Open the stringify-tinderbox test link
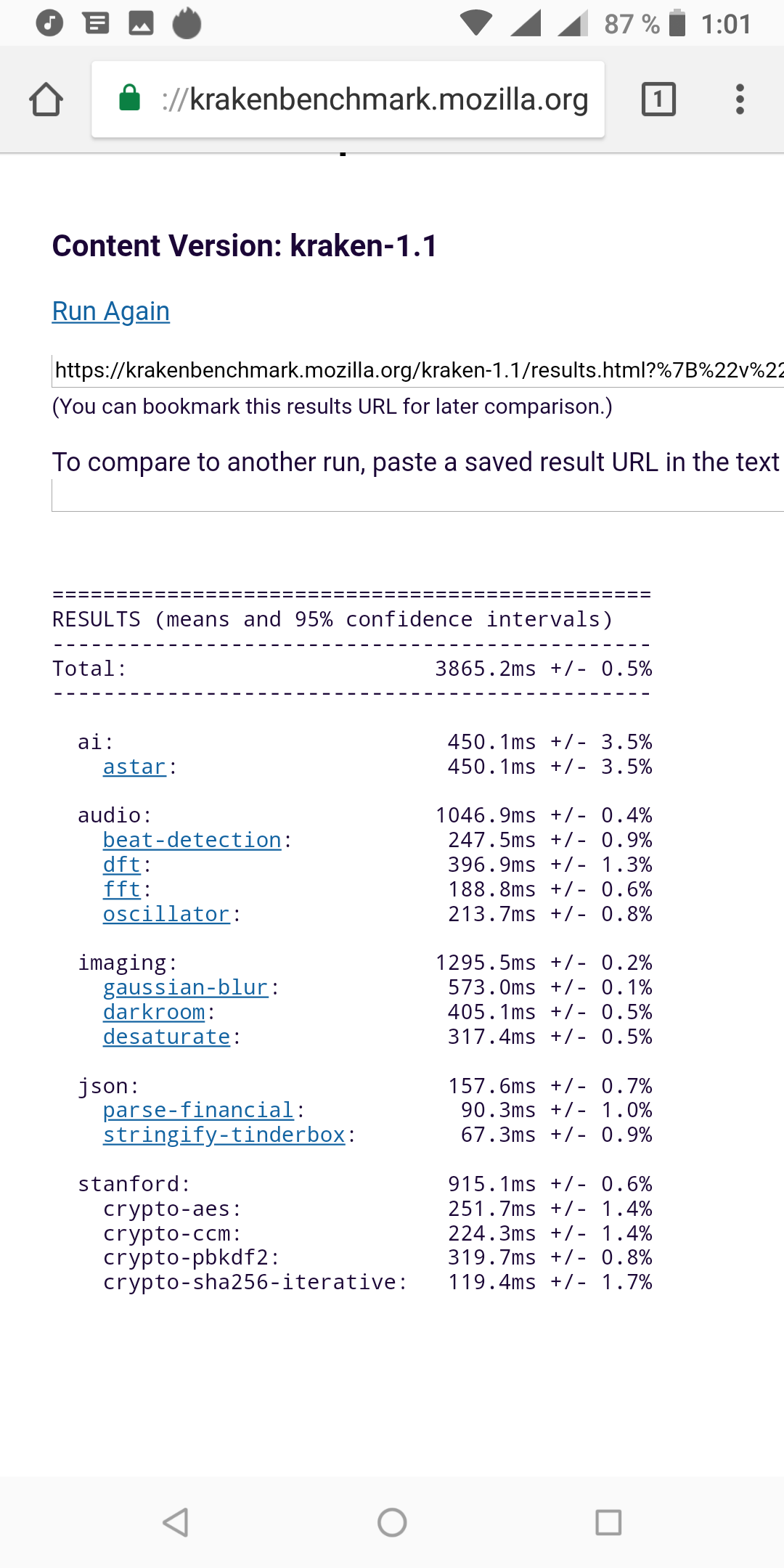The image size is (784, 1568). 224,1135
